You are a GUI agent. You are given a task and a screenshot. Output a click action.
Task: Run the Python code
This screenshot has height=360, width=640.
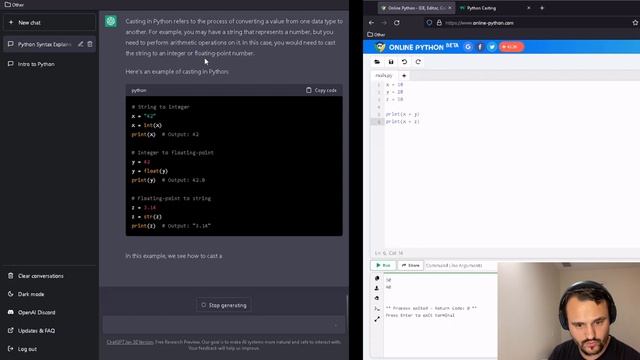pos(383,265)
